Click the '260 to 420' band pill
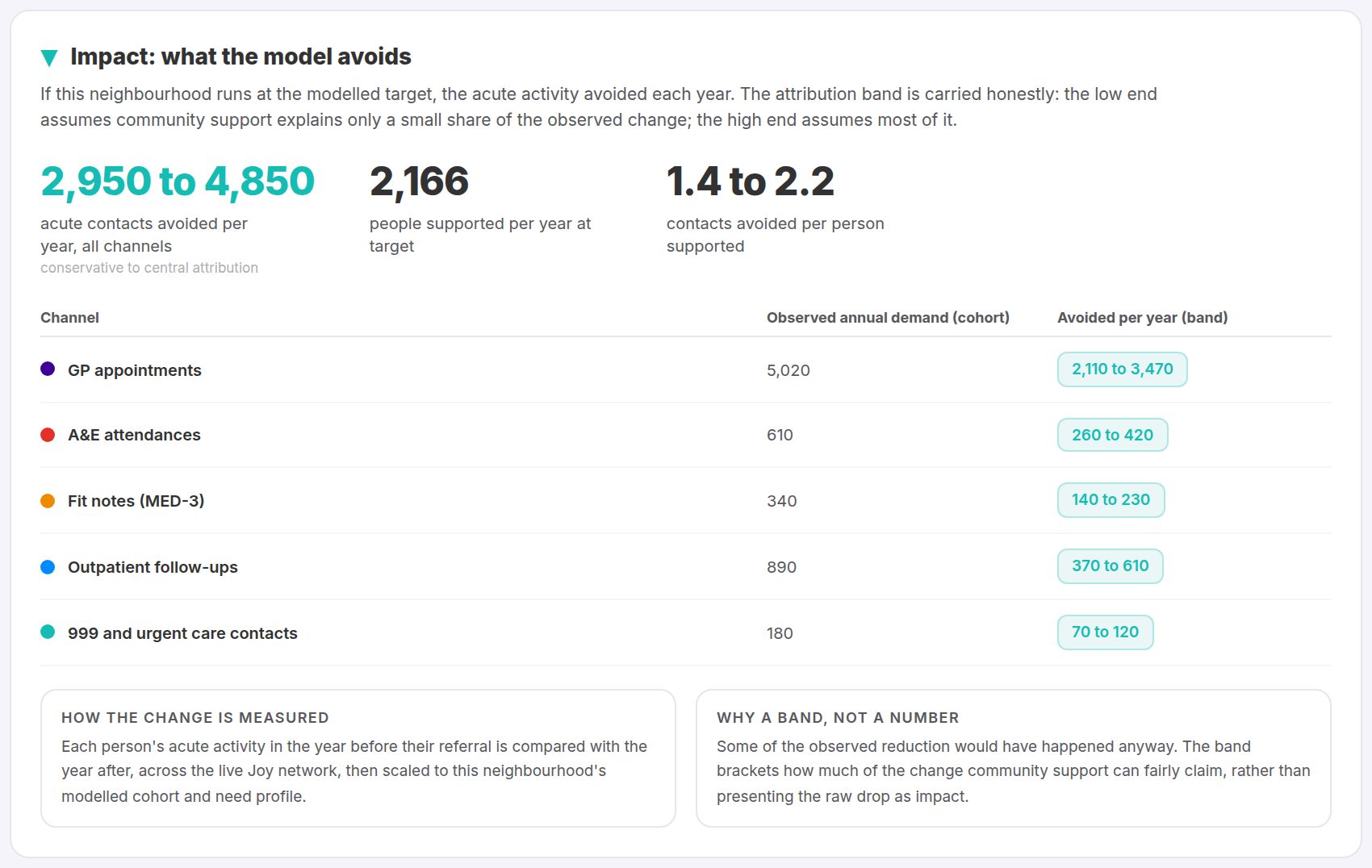 tap(1112, 435)
